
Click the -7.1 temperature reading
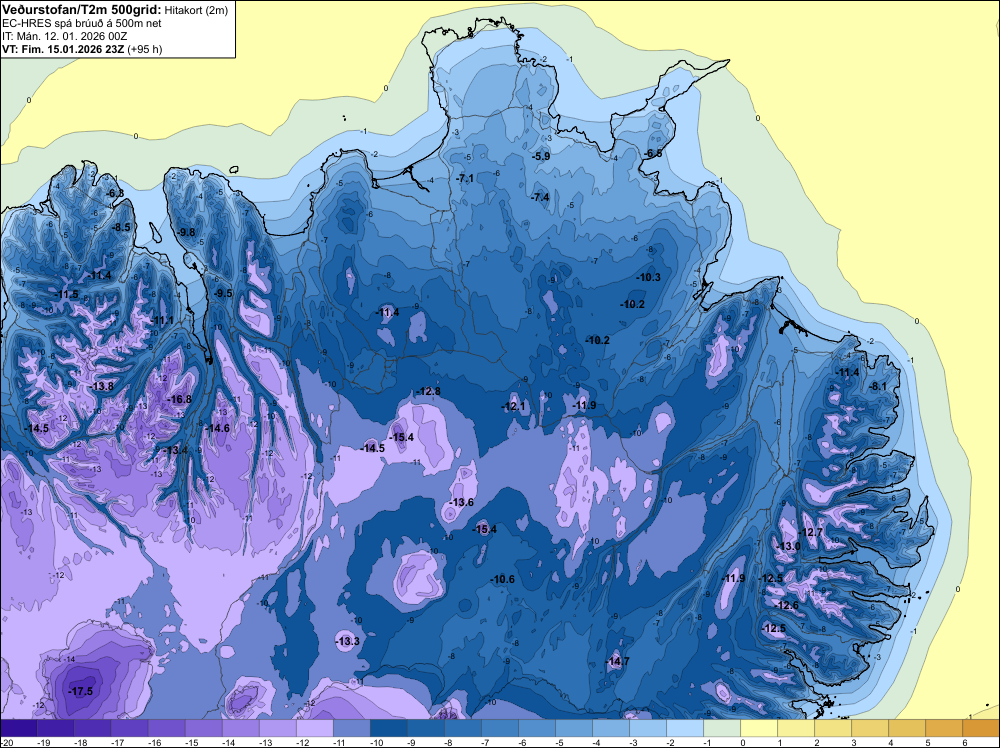(466, 178)
